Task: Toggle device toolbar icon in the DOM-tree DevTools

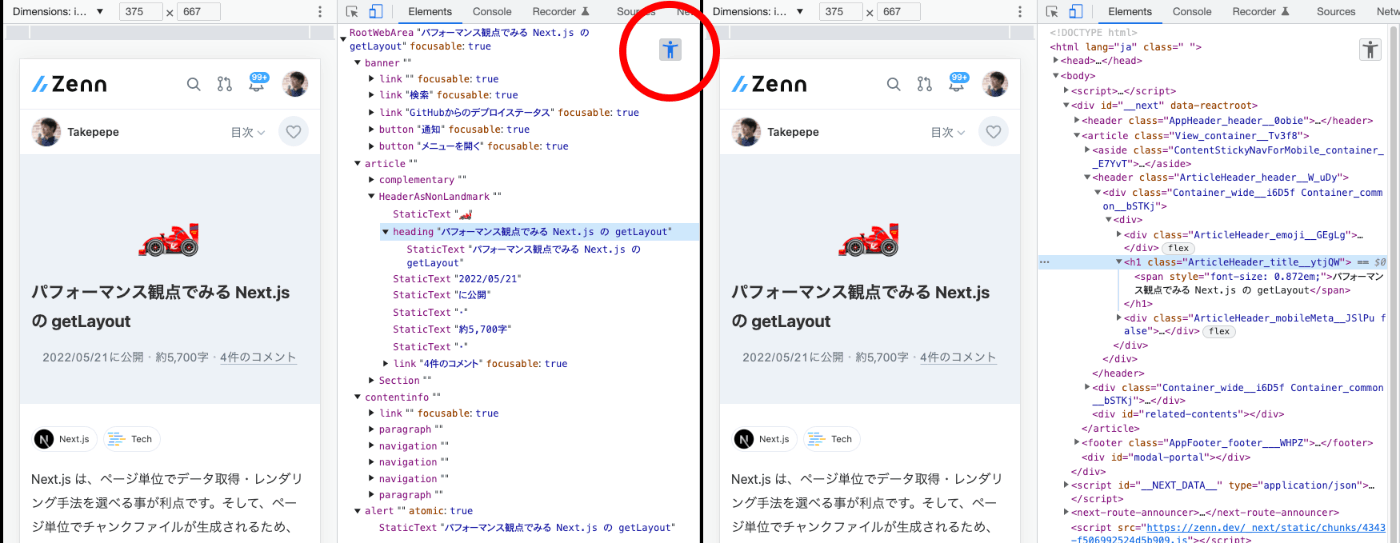Action: [x=1076, y=12]
